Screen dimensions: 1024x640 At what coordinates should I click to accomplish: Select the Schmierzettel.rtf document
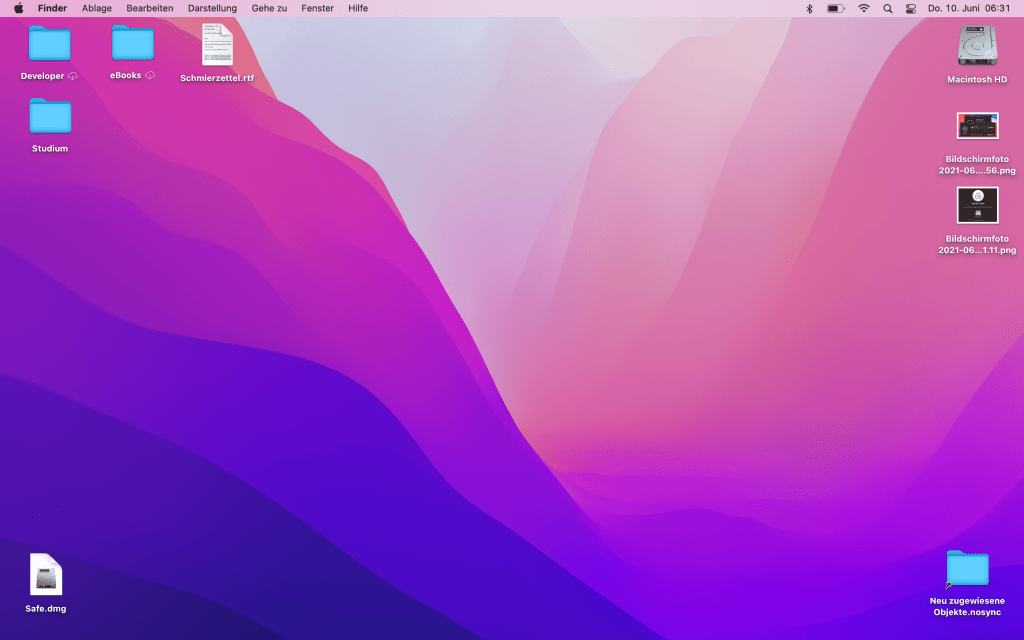click(217, 46)
